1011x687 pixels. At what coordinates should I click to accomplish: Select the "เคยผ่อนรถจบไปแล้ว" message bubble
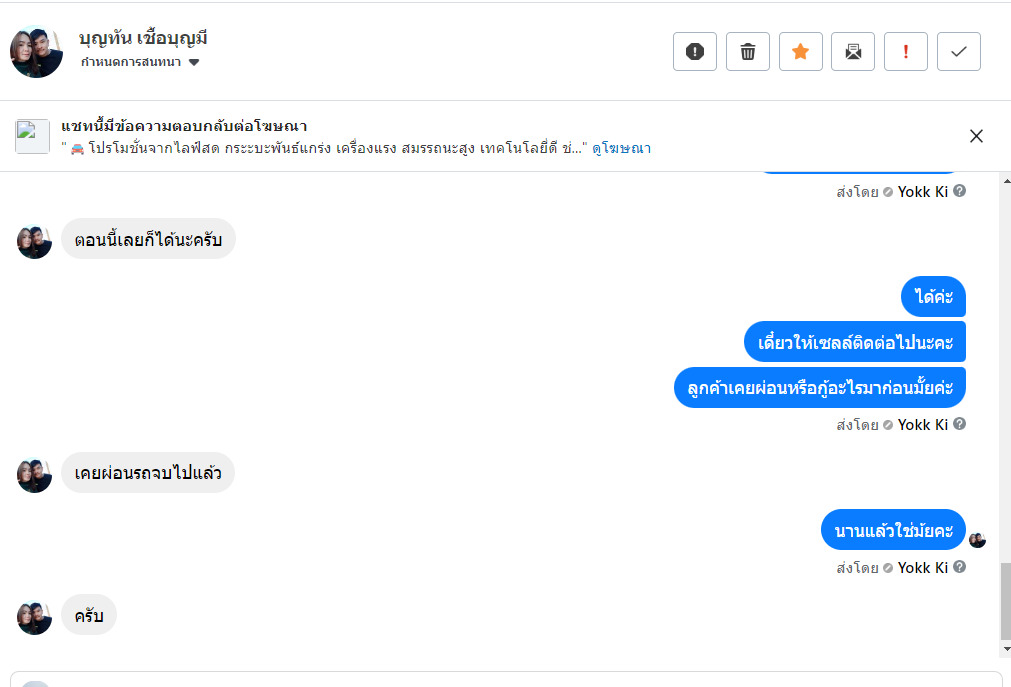coord(148,473)
